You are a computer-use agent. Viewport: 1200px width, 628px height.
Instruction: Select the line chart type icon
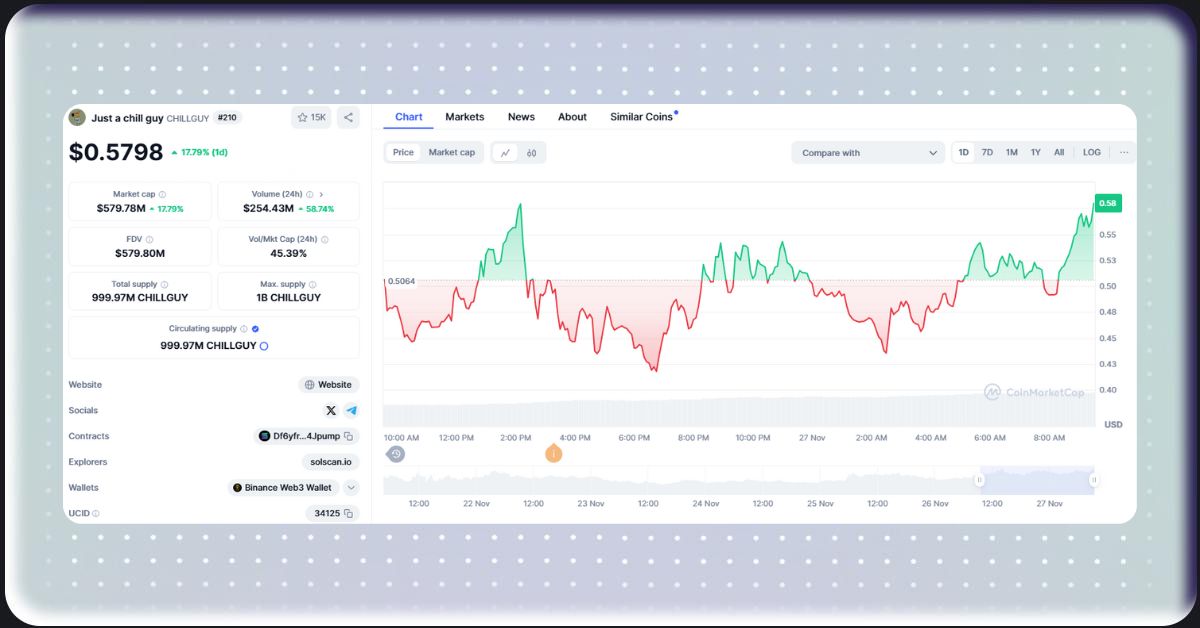[505, 152]
